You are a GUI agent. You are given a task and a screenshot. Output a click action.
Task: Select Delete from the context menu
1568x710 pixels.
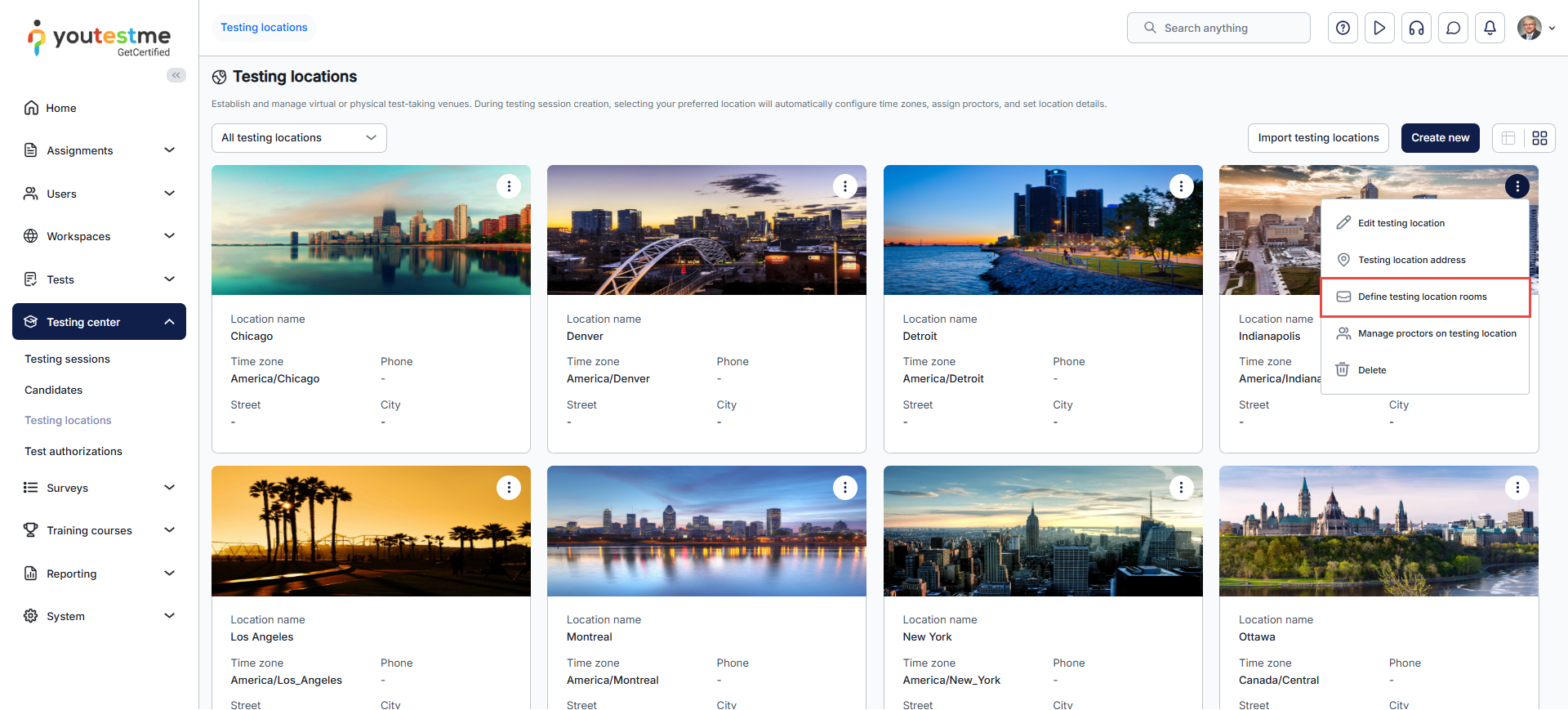point(1372,370)
